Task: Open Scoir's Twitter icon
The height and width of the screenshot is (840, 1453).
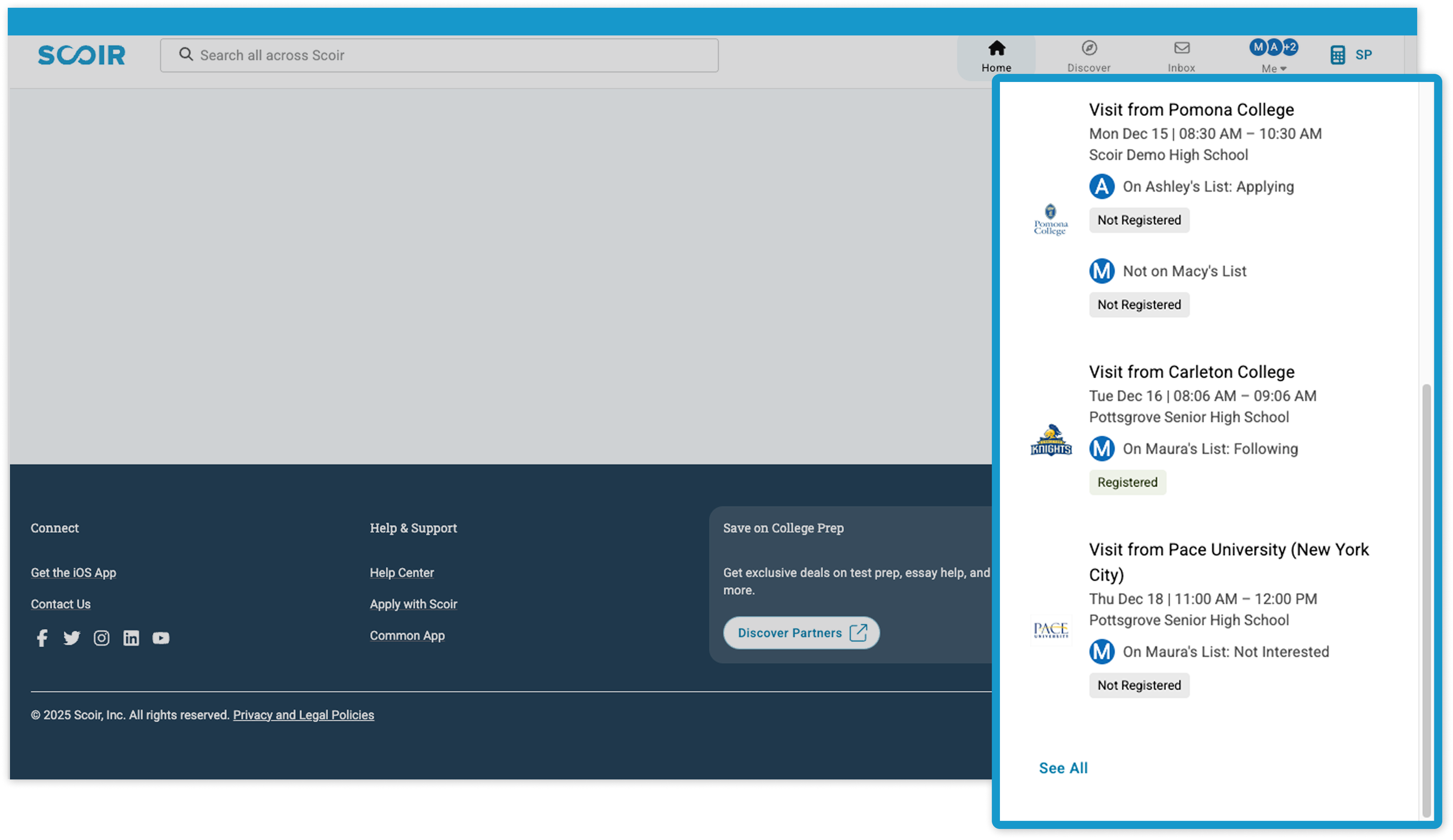Action: pos(72,638)
